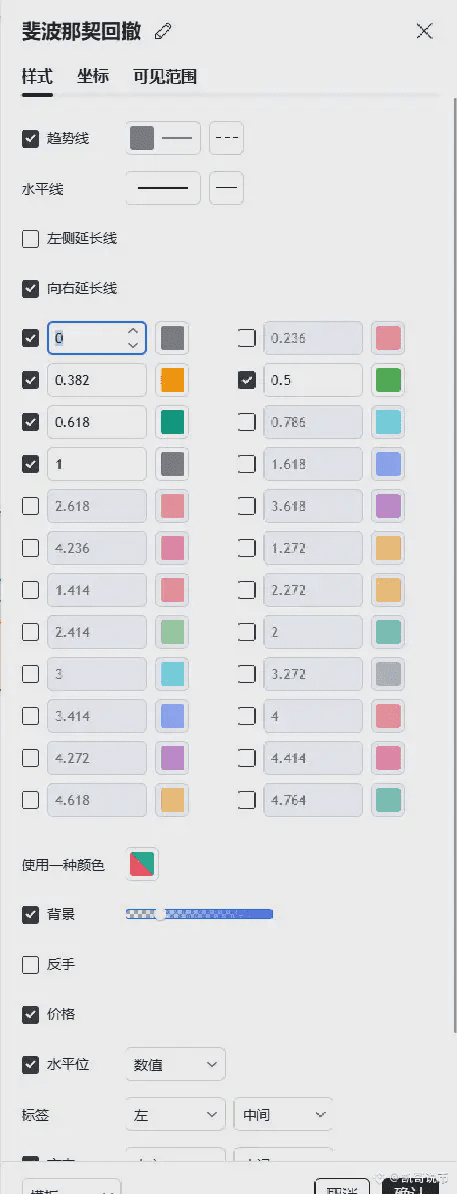Toggle the 反手 reverse checkbox

pyautogui.click(x=30, y=965)
